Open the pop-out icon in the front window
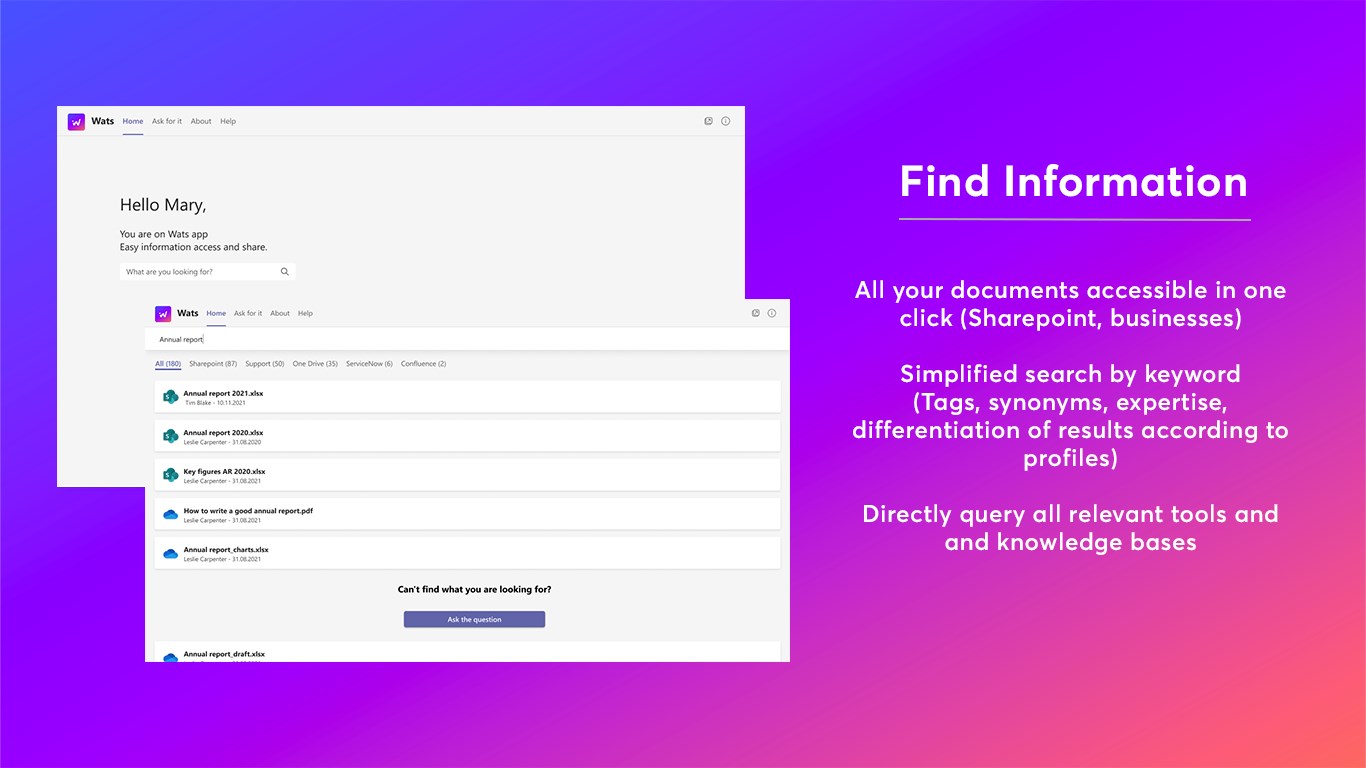Image resolution: width=1366 pixels, height=768 pixels. [x=756, y=313]
